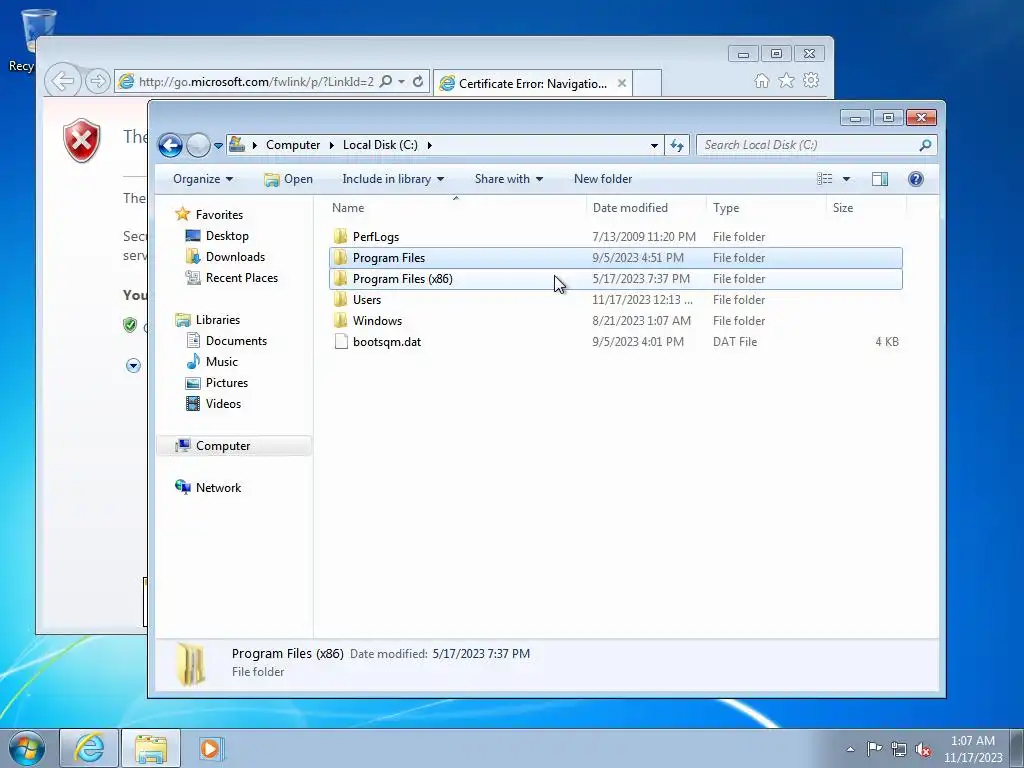The height and width of the screenshot is (768, 1024).
Task: Select the Program Files (x86) folder icon
Action: coord(340,278)
